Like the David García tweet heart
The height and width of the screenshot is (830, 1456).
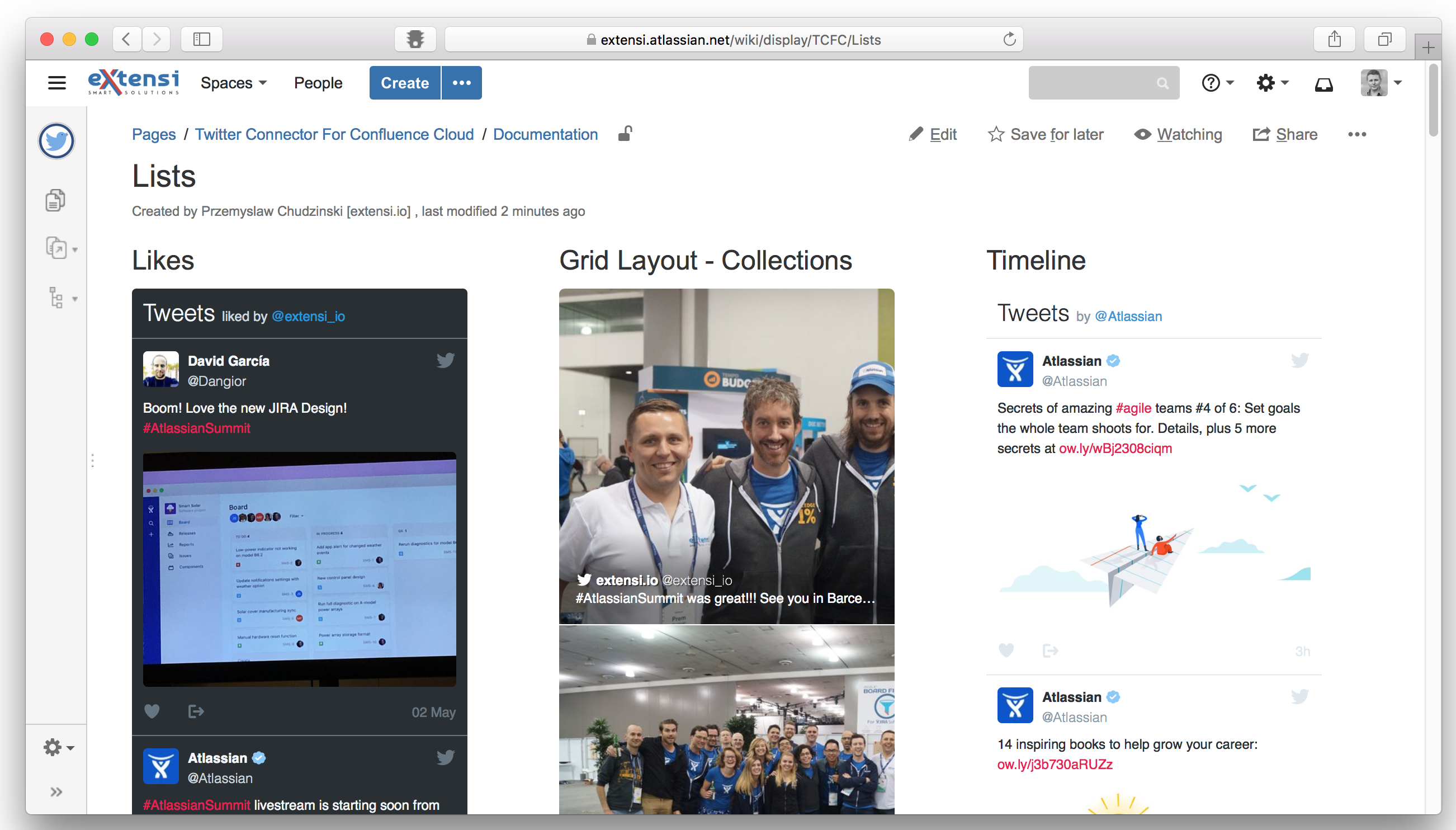[x=152, y=711]
